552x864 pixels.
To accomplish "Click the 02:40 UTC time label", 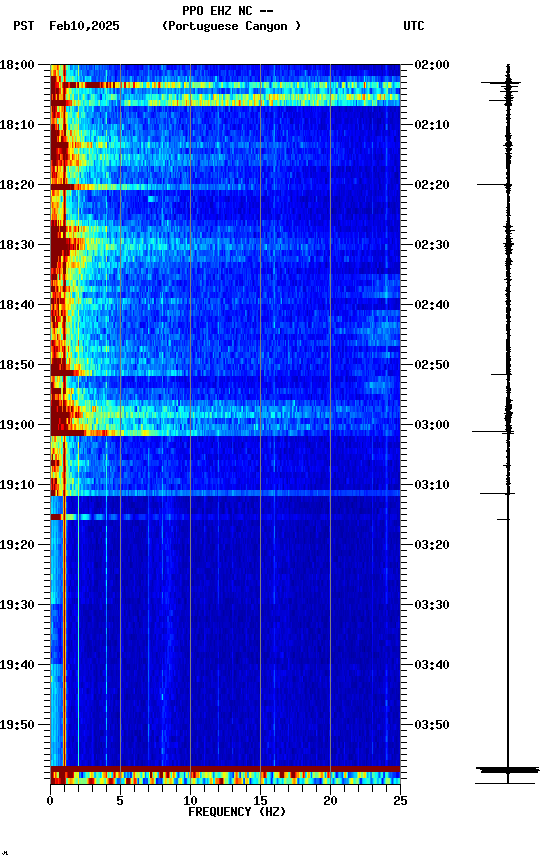I will click(432, 305).
